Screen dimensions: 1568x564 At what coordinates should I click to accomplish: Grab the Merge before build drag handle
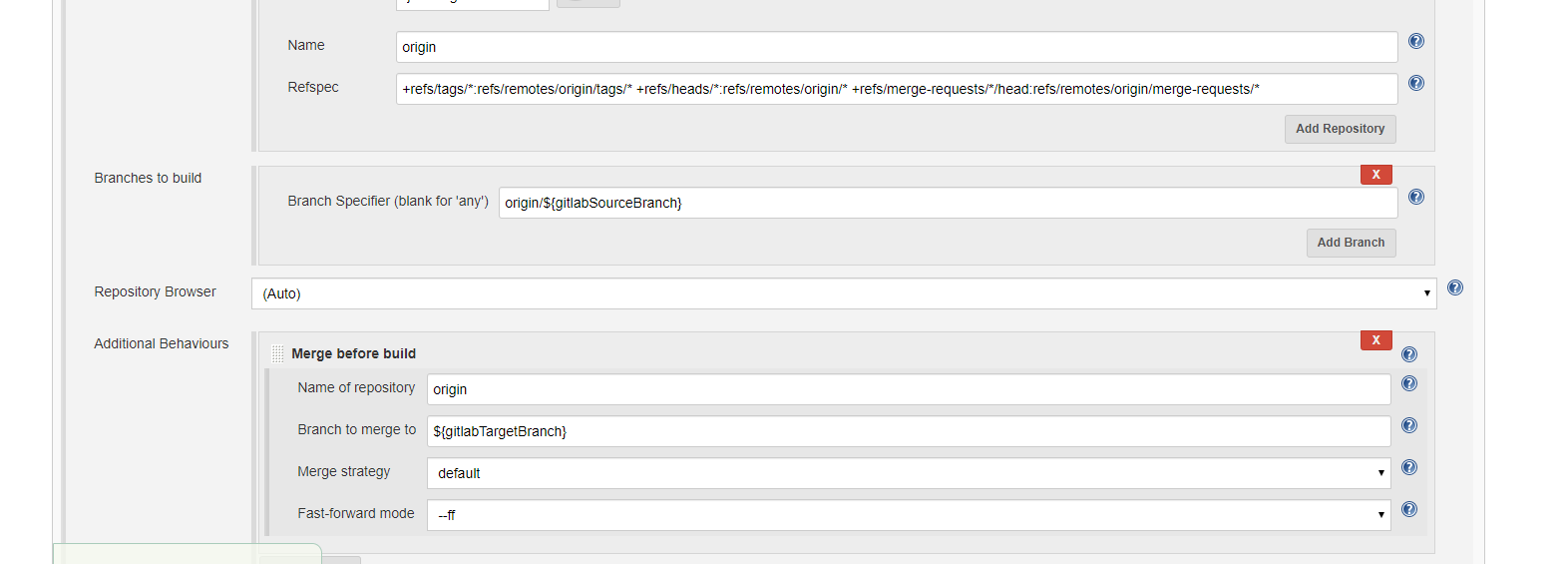coord(277,353)
